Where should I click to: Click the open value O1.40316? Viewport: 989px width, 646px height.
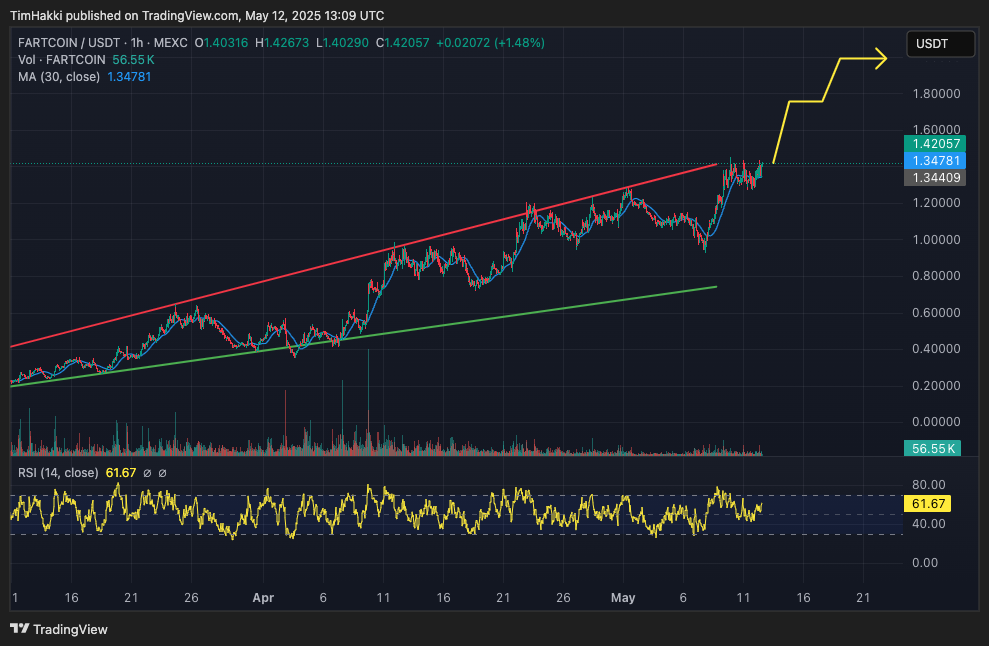click(x=221, y=43)
